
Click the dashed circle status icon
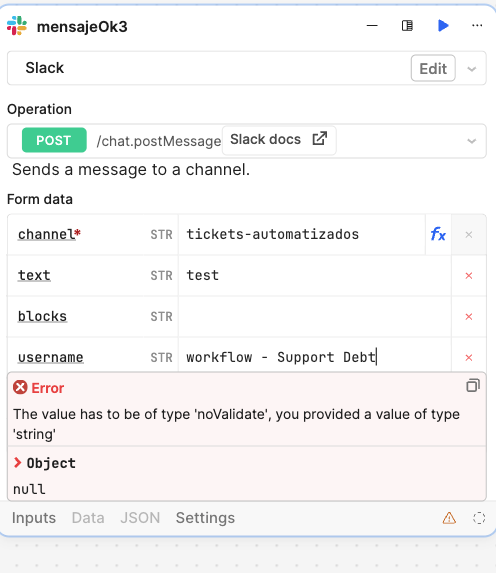pos(479,518)
